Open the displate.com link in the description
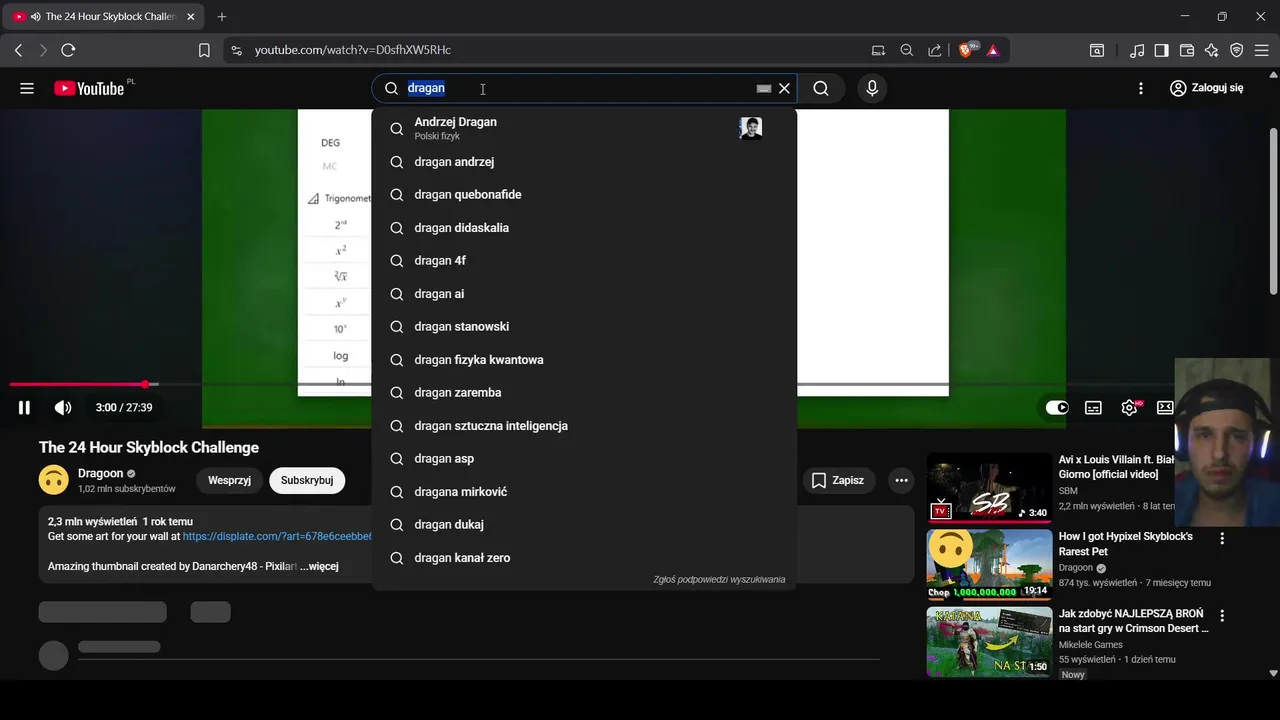This screenshot has width=1280, height=720. [x=278, y=537]
